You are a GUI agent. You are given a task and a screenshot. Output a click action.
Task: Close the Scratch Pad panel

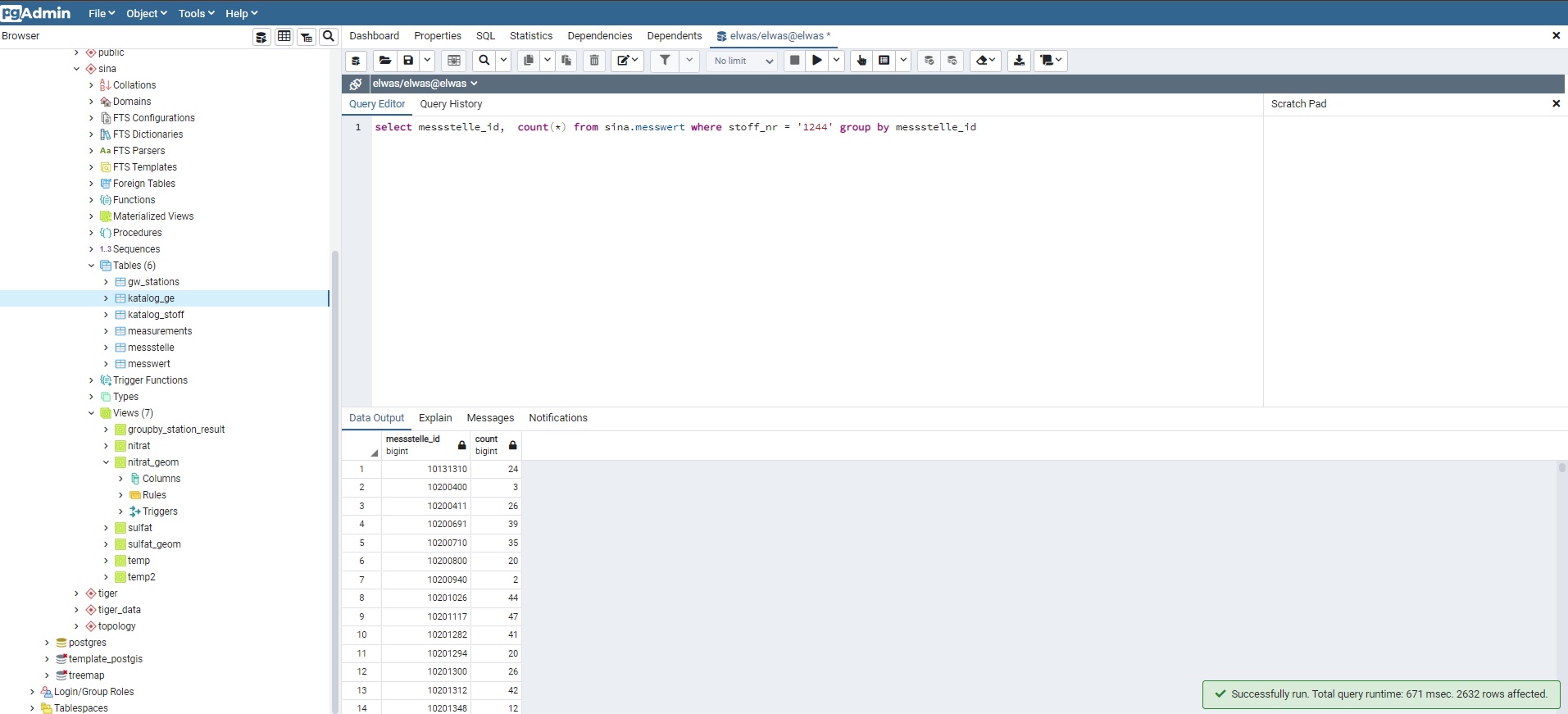point(1556,103)
